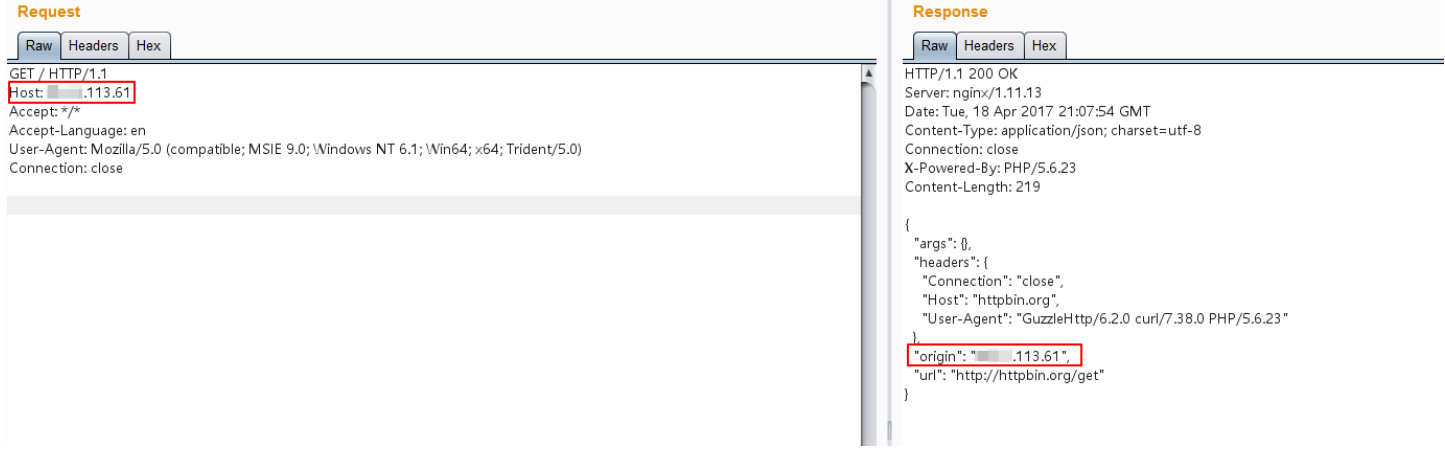Switch to the Response Raw tab
Image resolution: width=1445 pixels, height=457 pixels.
(934, 45)
